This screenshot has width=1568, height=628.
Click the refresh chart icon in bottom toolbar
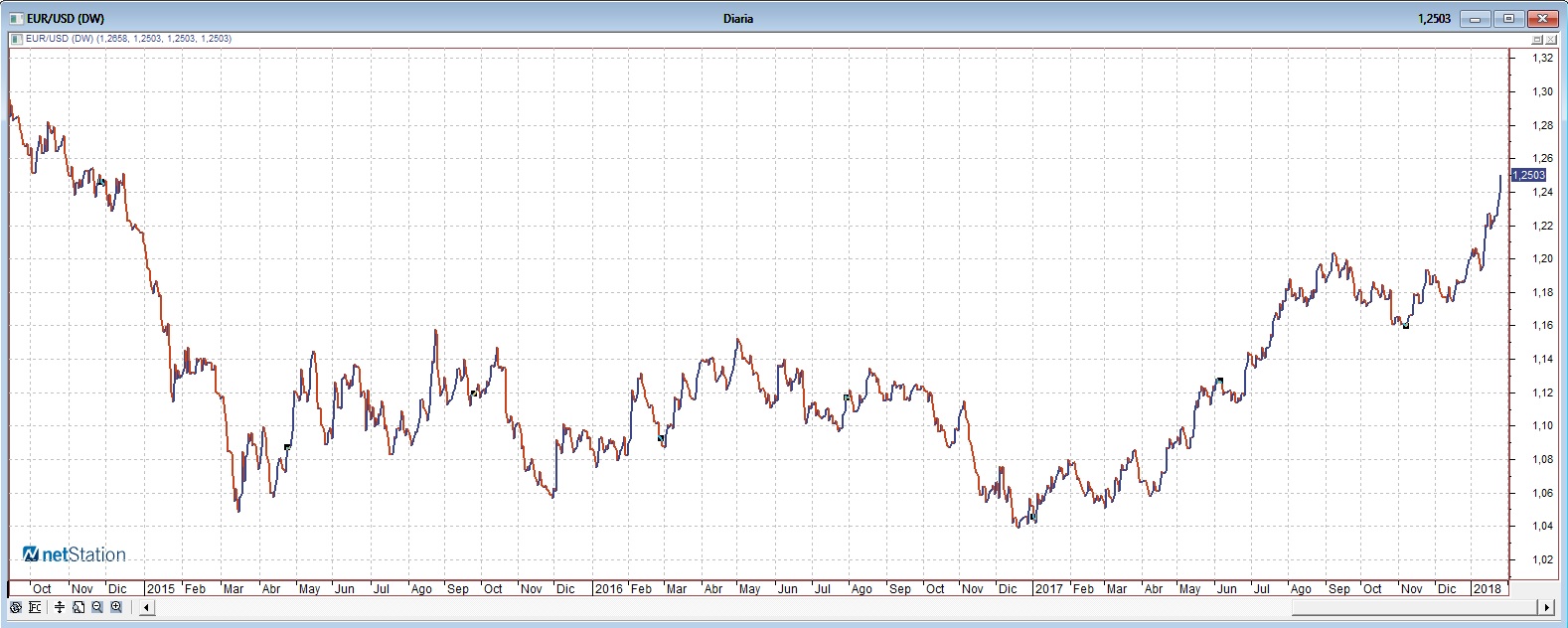[x=15, y=607]
